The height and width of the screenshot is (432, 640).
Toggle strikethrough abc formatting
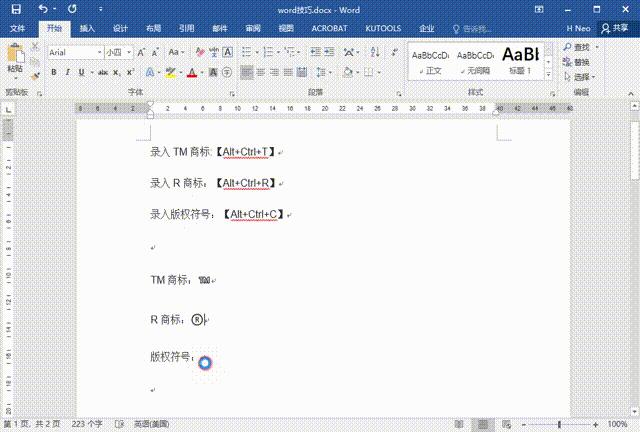pos(103,72)
